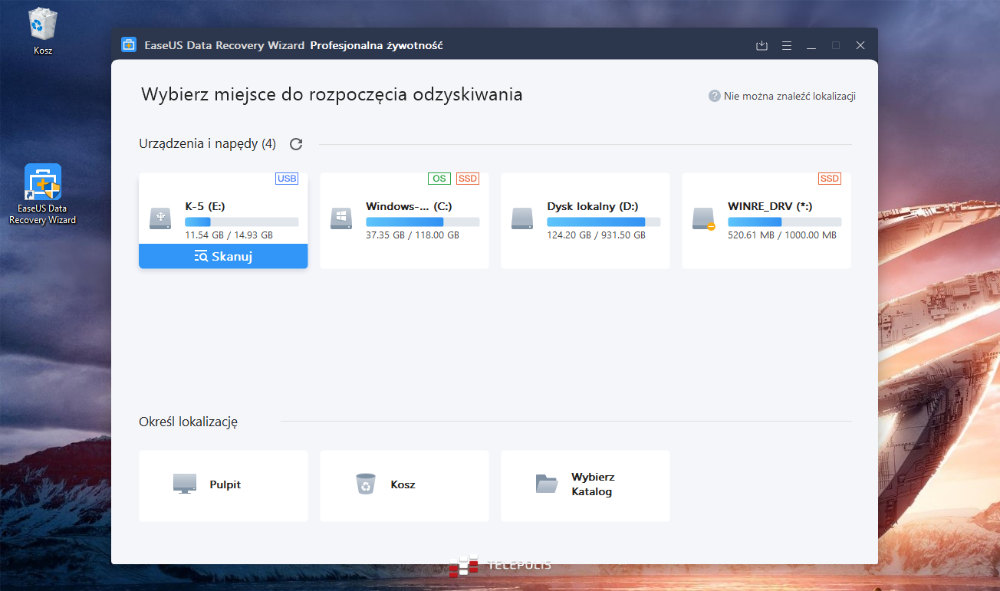Open the 'Nie można znaleźć lokalizacji' help link
This screenshot has height=591, width=1000.
782,96
